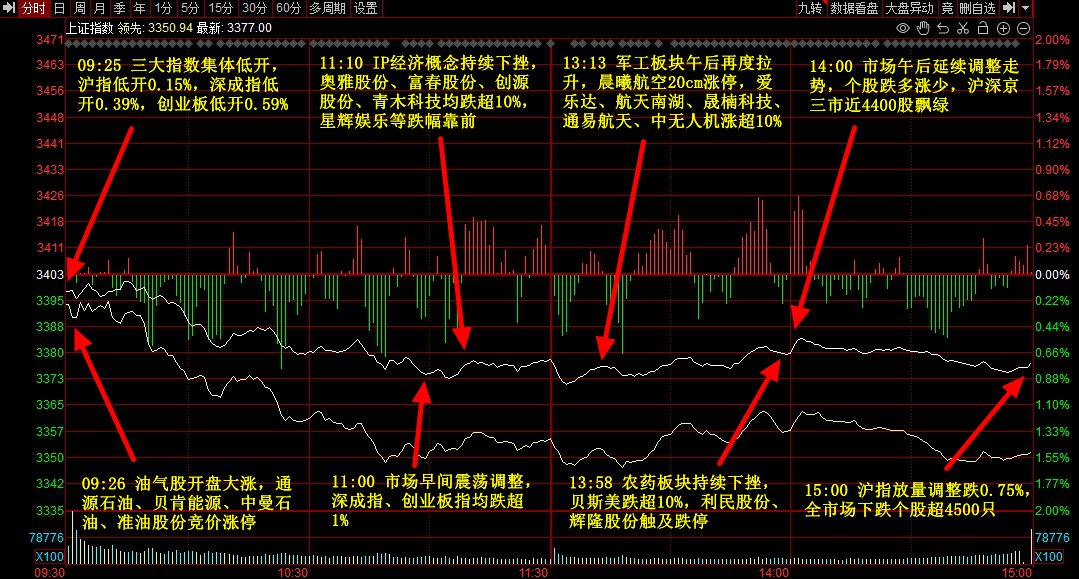Click the undo arrow icon

[x=942, y=28]
